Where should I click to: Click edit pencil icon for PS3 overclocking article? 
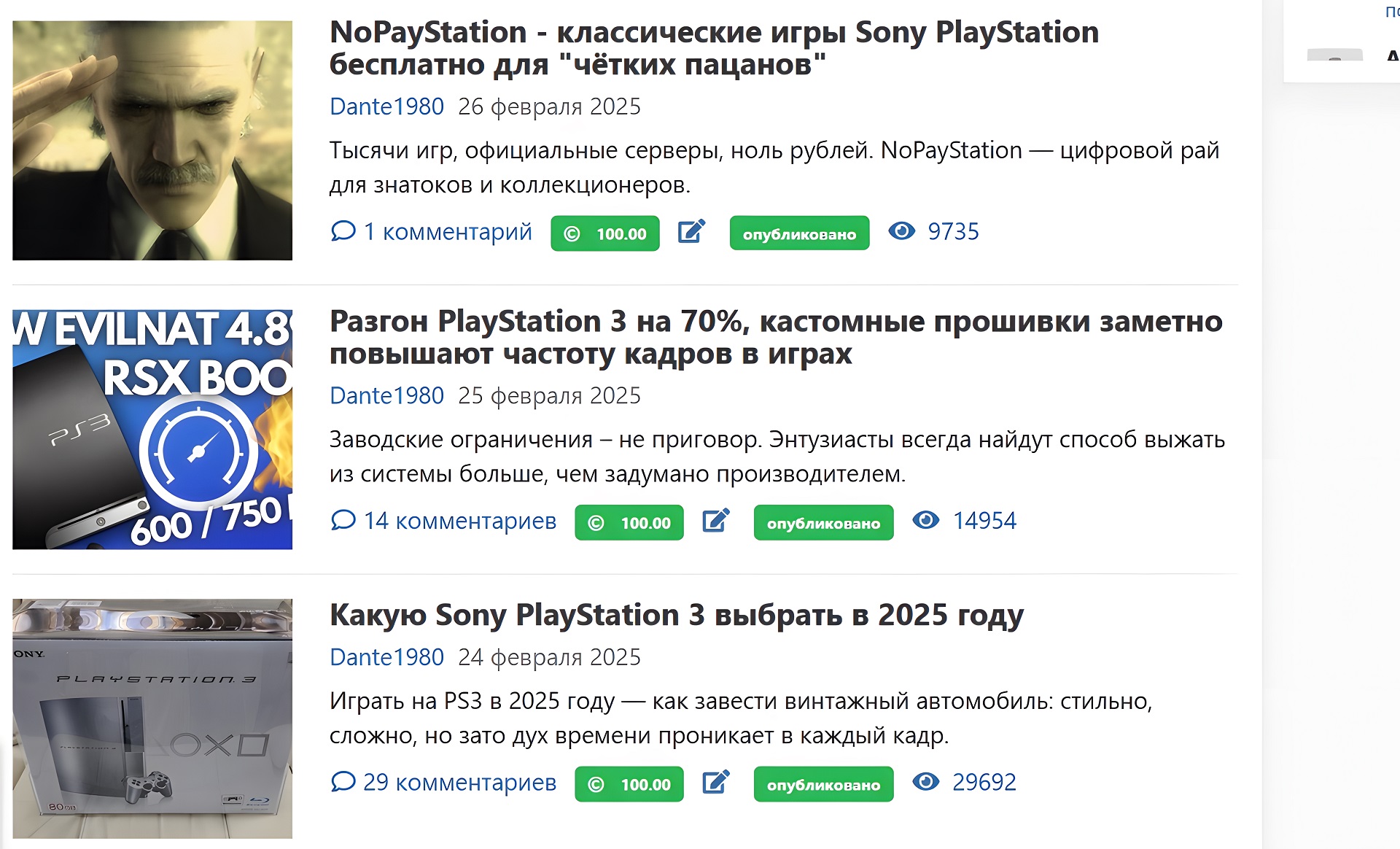715,521
